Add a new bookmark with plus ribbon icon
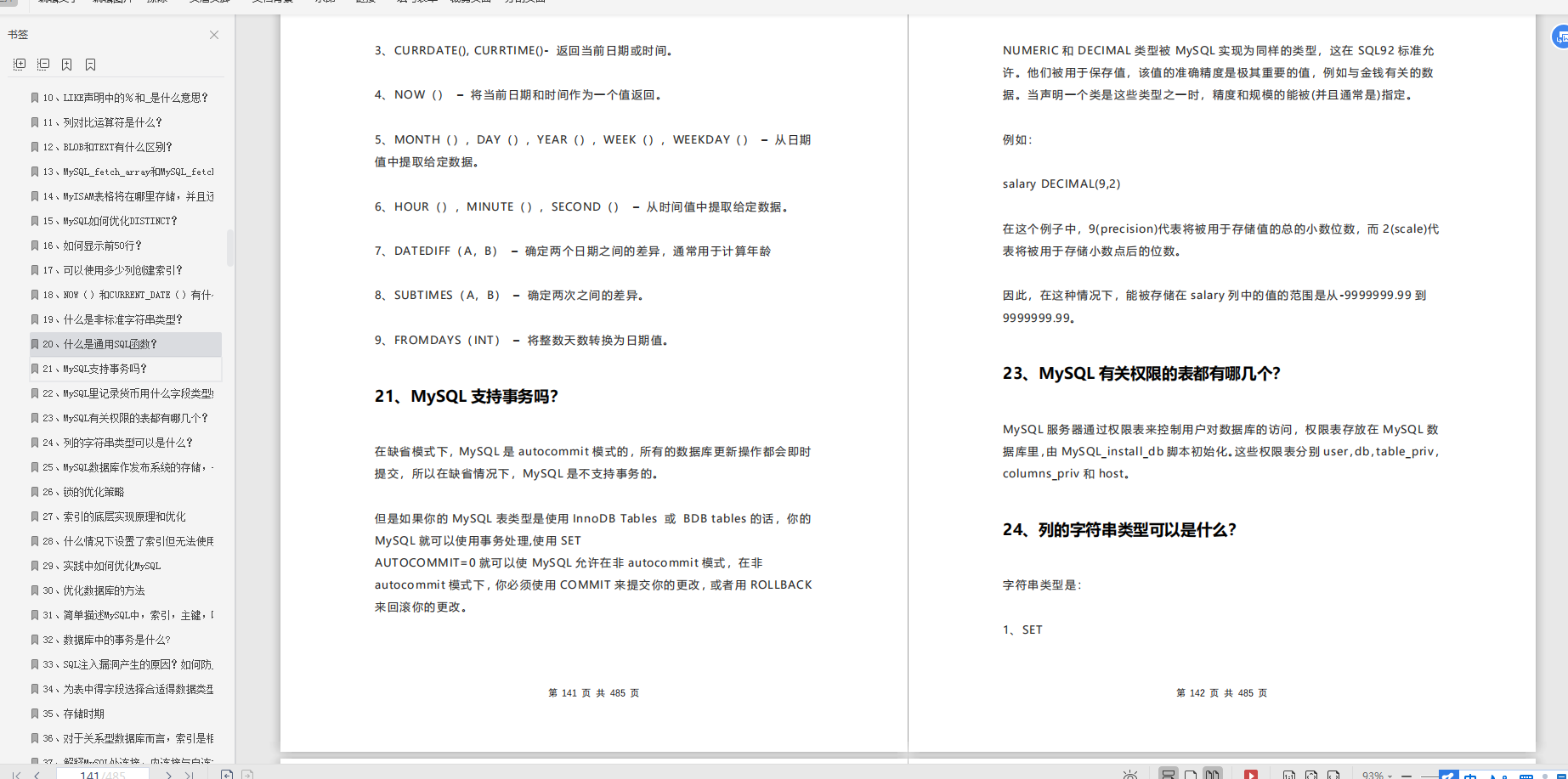1568x779 pixels. pyautogui.click(x=67, y=65)
